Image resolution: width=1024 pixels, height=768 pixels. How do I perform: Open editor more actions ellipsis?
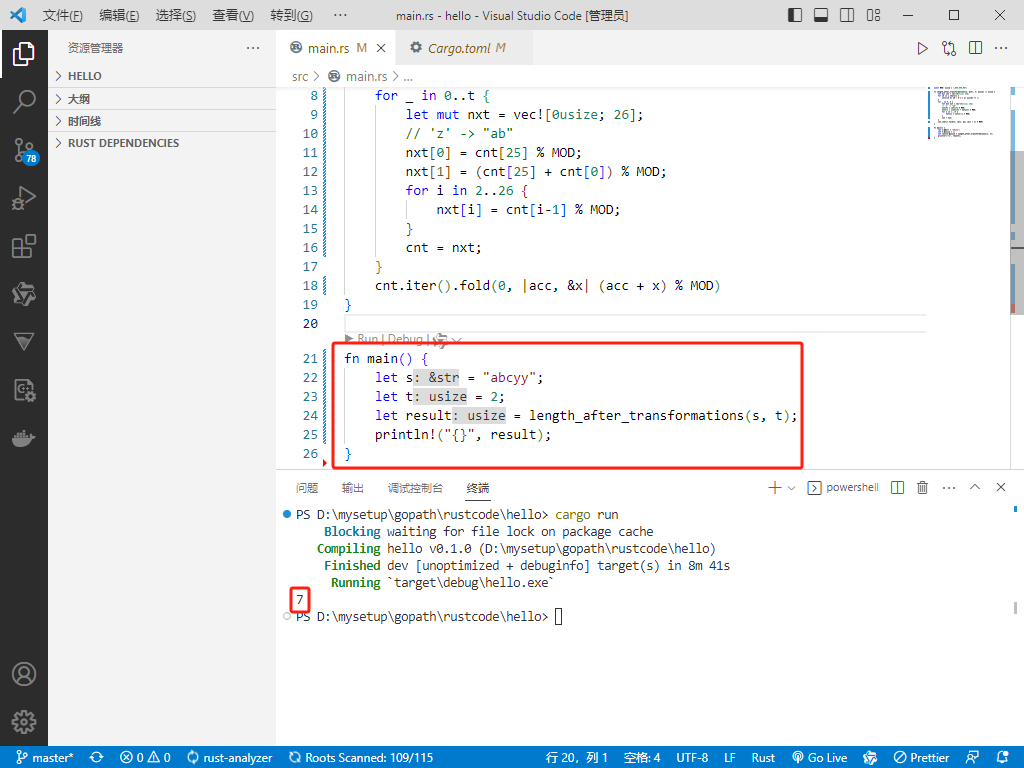1001,48
